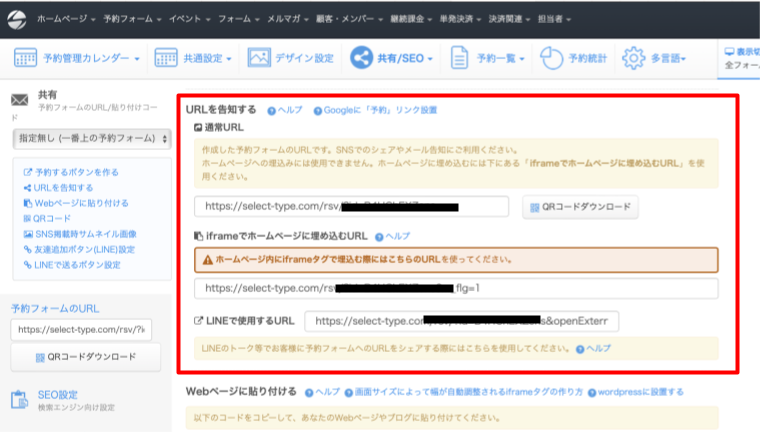Click the SEO設定 clipboard icon in sidebar
The width and height of the screenshot is (760, 432).
coord(21,400)
